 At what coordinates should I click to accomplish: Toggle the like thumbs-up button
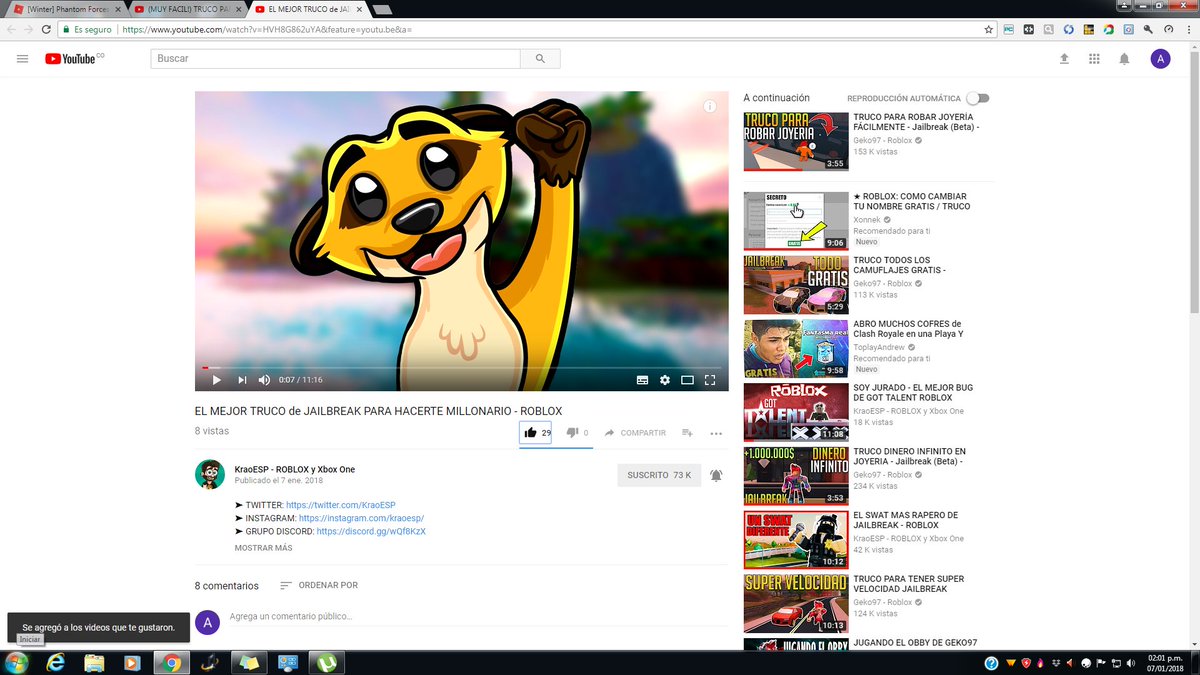536,433
